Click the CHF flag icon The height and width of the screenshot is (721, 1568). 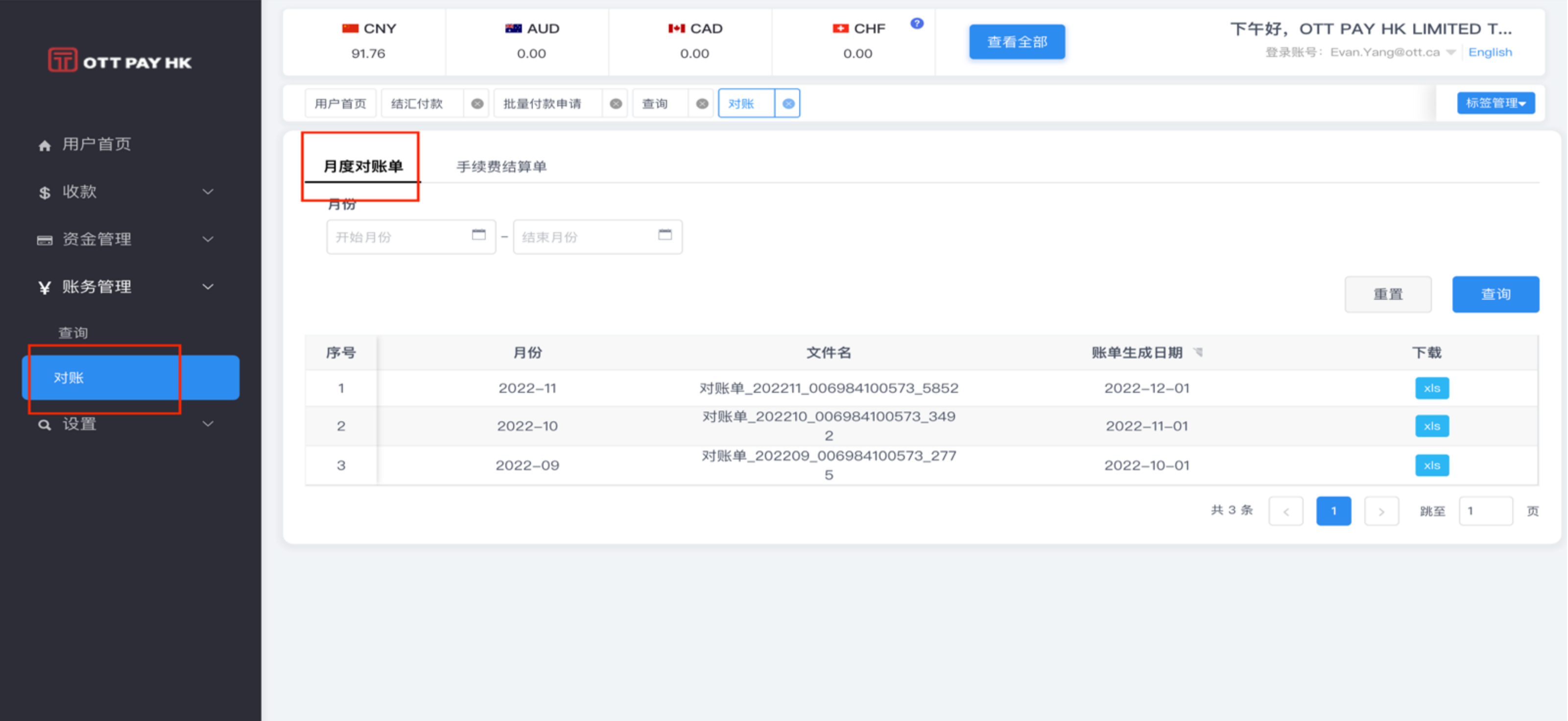(x=840, y=28)
